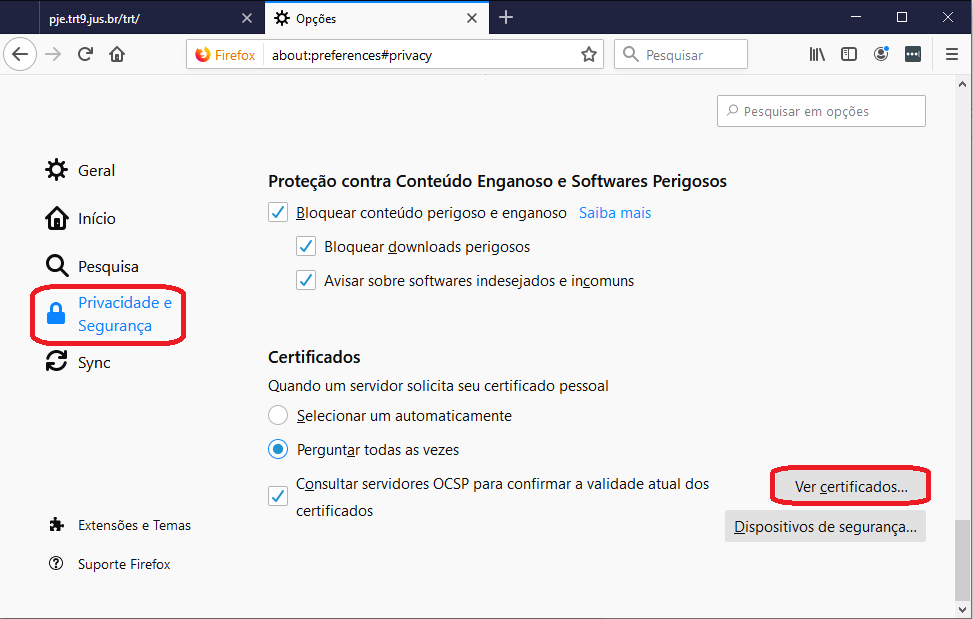
Task: Bookmark this page with the star icon
Action: point(589,55)
